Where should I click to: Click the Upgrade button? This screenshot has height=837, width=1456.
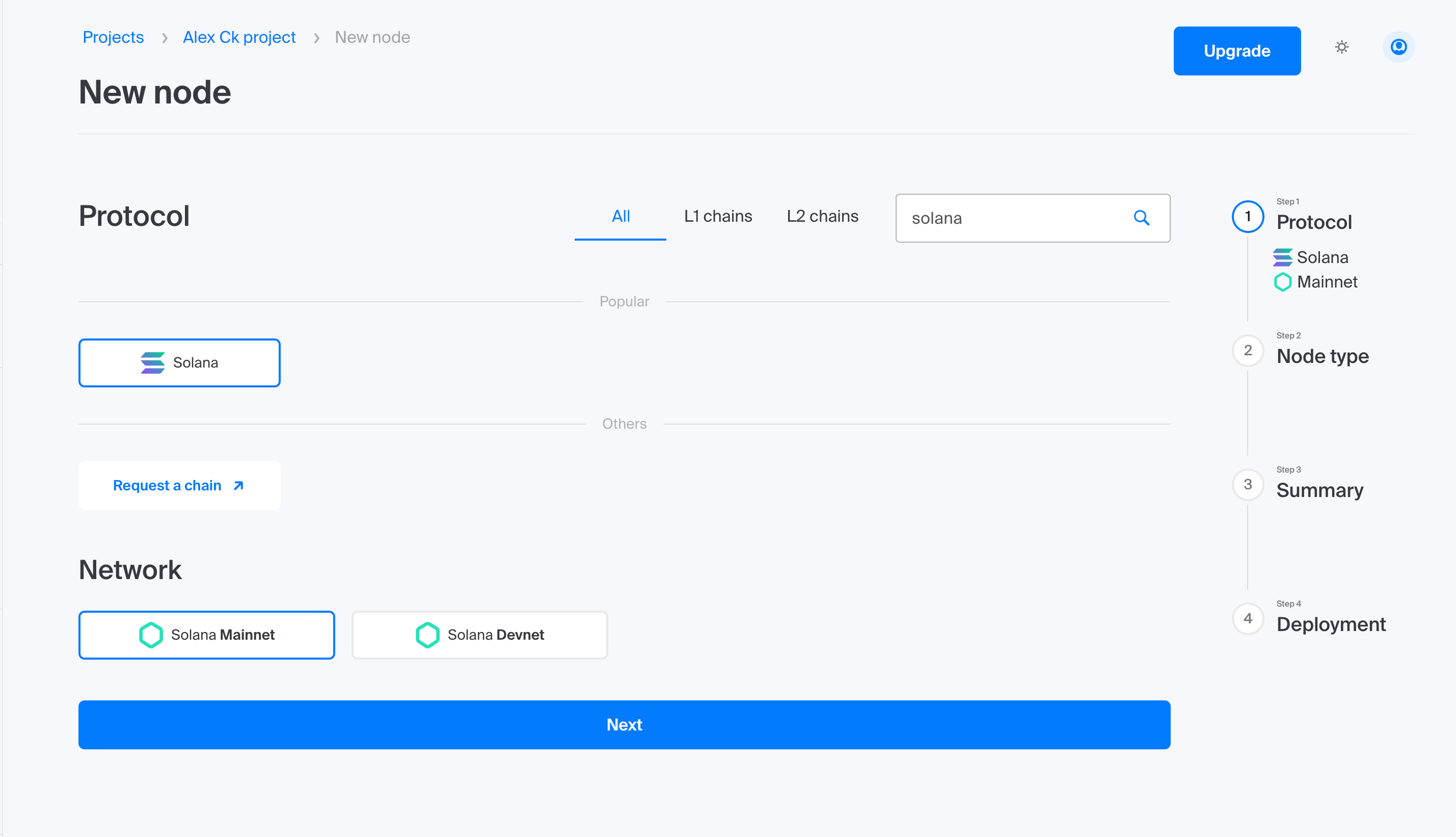1236,51
